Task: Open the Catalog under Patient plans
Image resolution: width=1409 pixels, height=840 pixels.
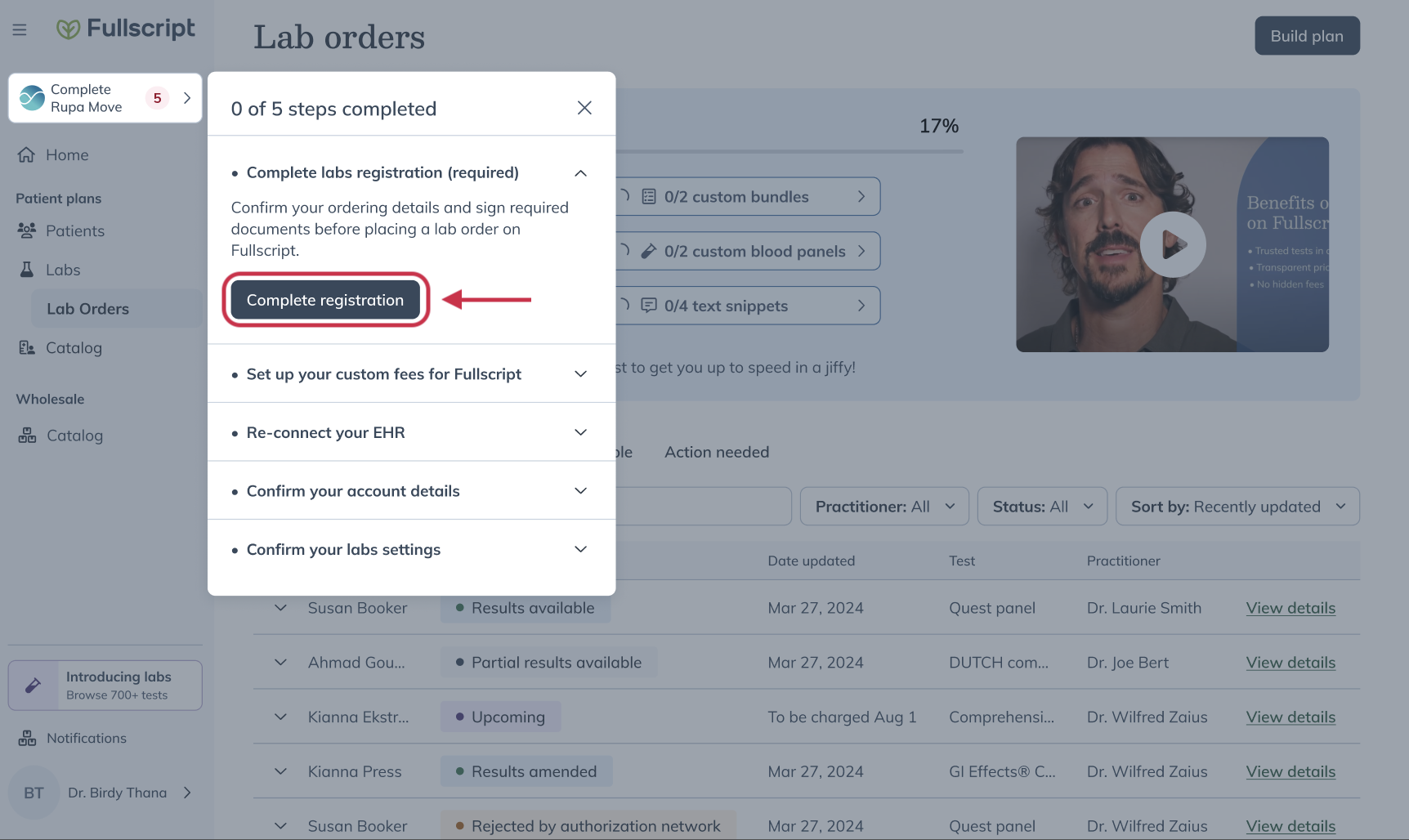Action: coord(72,347)
